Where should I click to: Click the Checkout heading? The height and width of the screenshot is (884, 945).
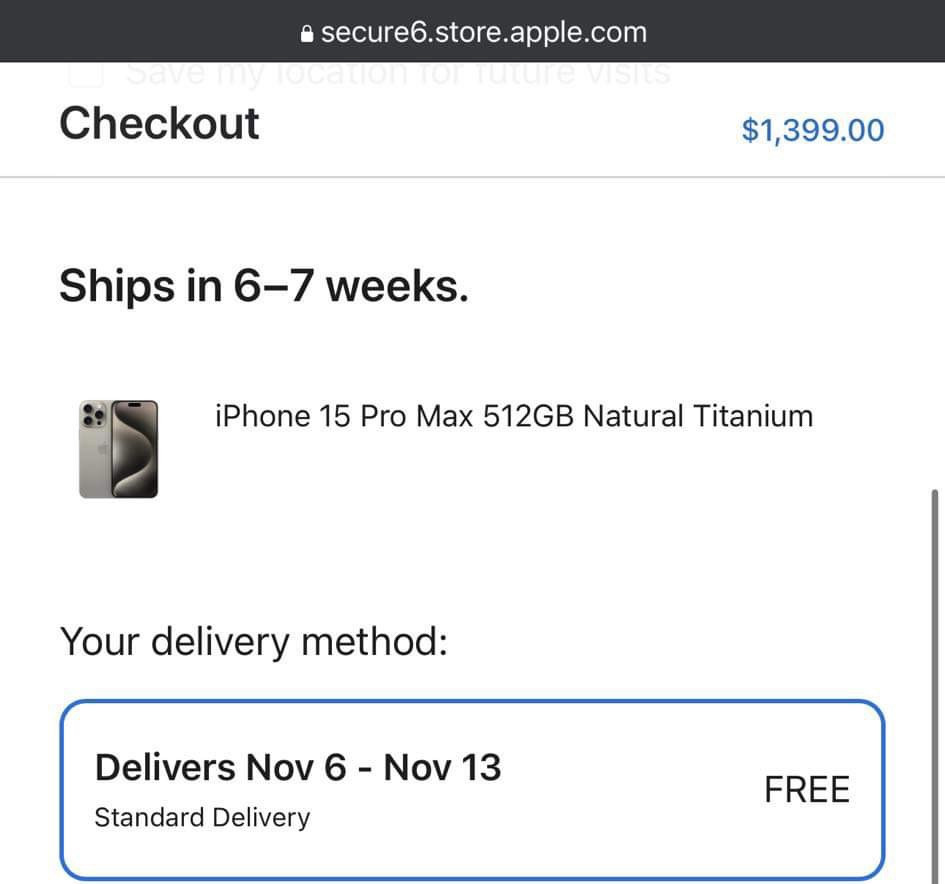[x=159, y=123]
